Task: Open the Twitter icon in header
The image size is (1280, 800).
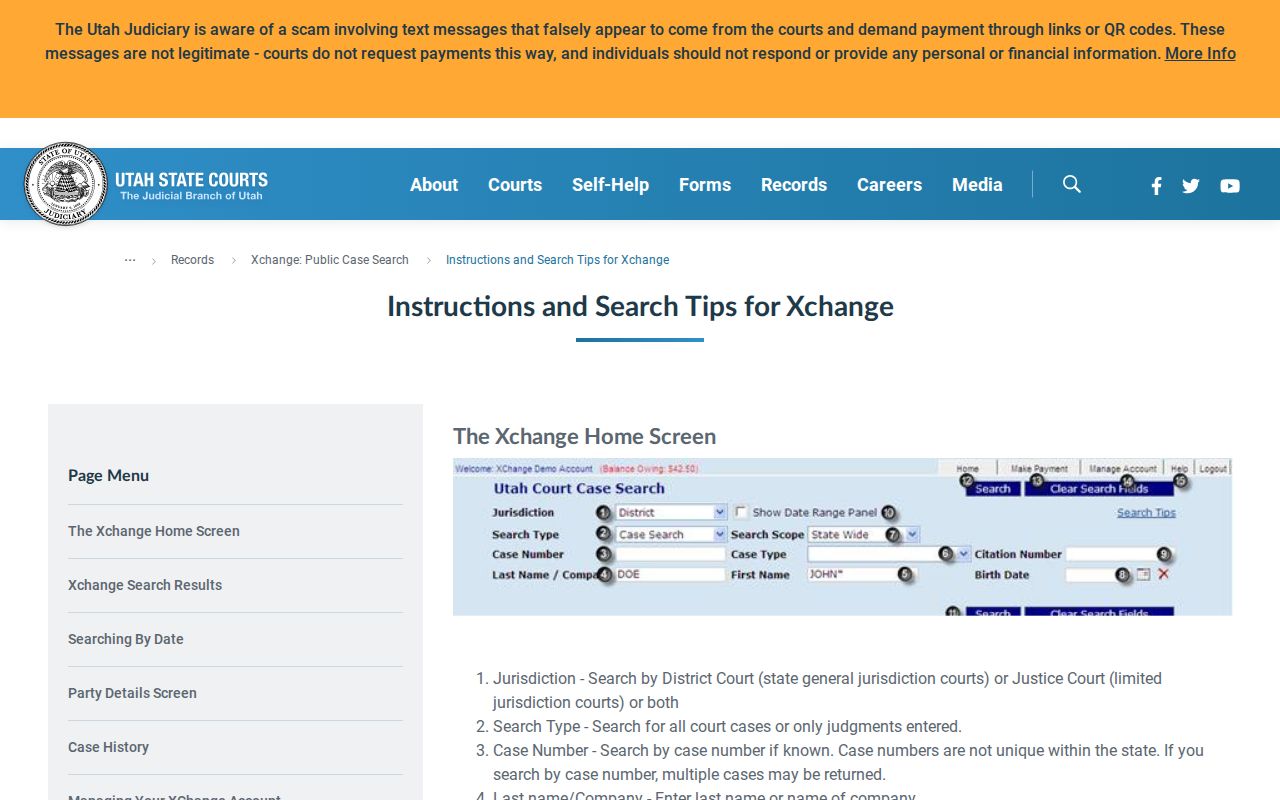Action: pyautogui.click(x=1191, y=186)
